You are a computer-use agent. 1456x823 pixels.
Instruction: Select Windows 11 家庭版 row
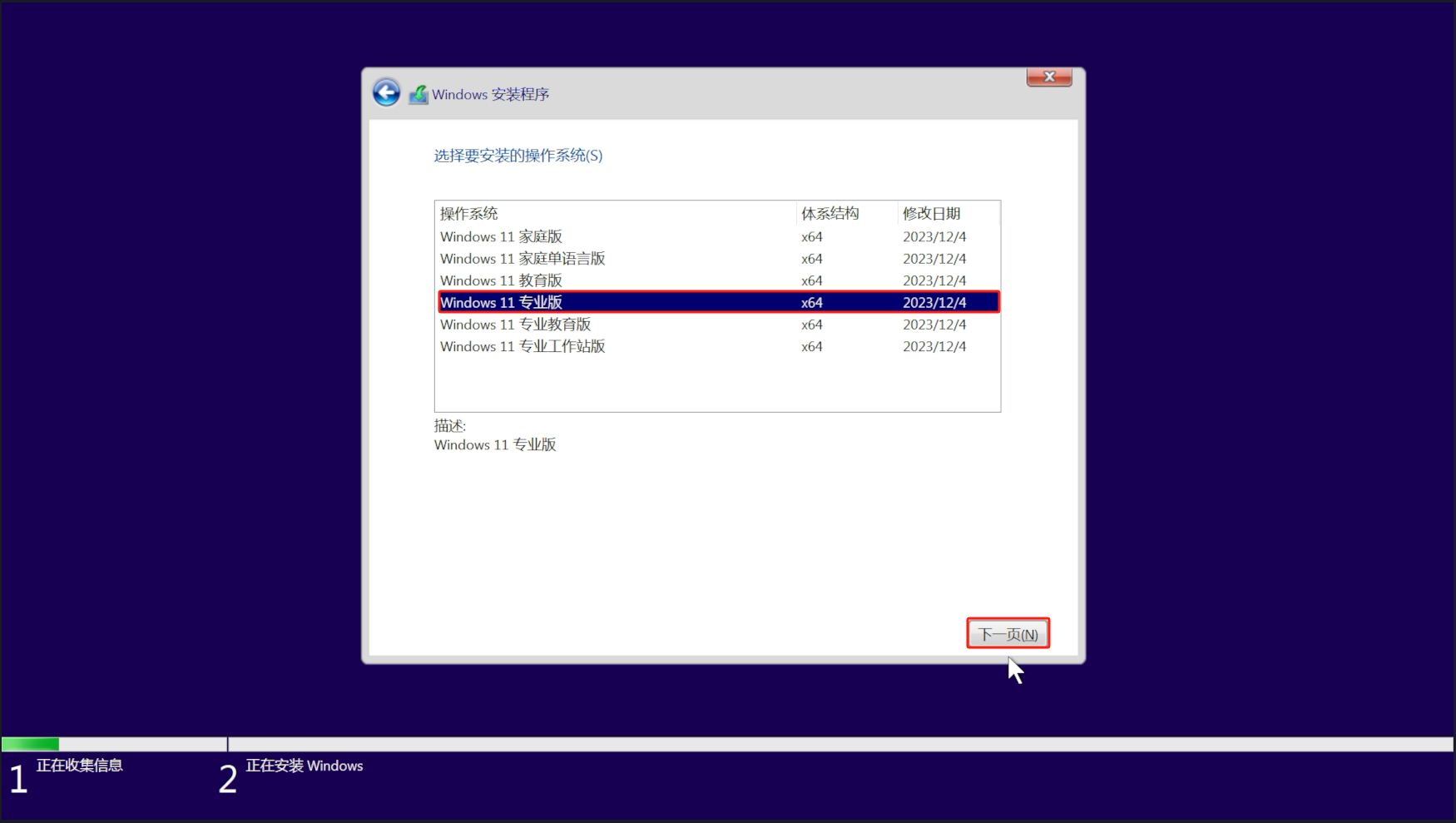click(x=717, y=237)
